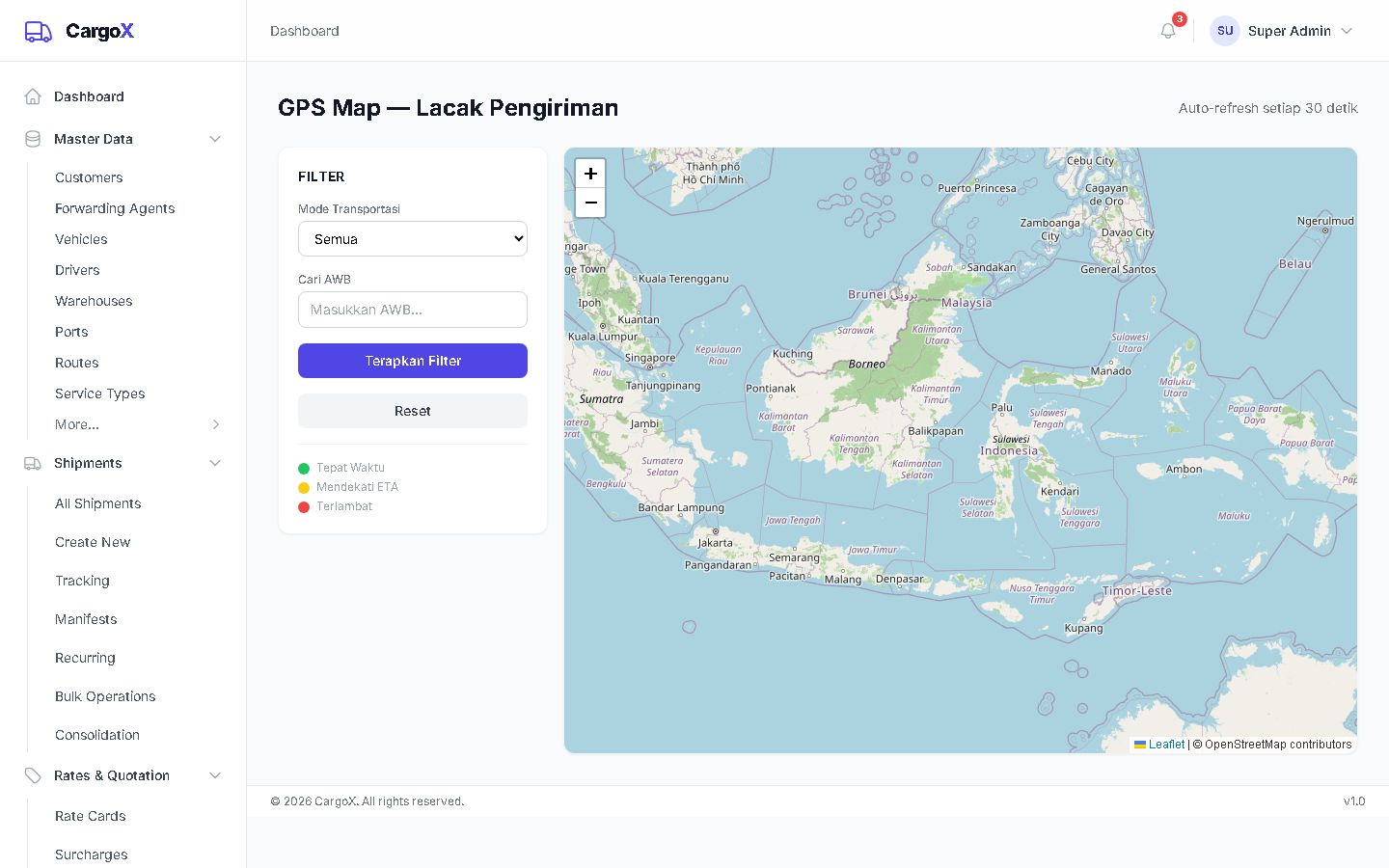
Task: Go to Consolidation
Action: pos(97,735)
